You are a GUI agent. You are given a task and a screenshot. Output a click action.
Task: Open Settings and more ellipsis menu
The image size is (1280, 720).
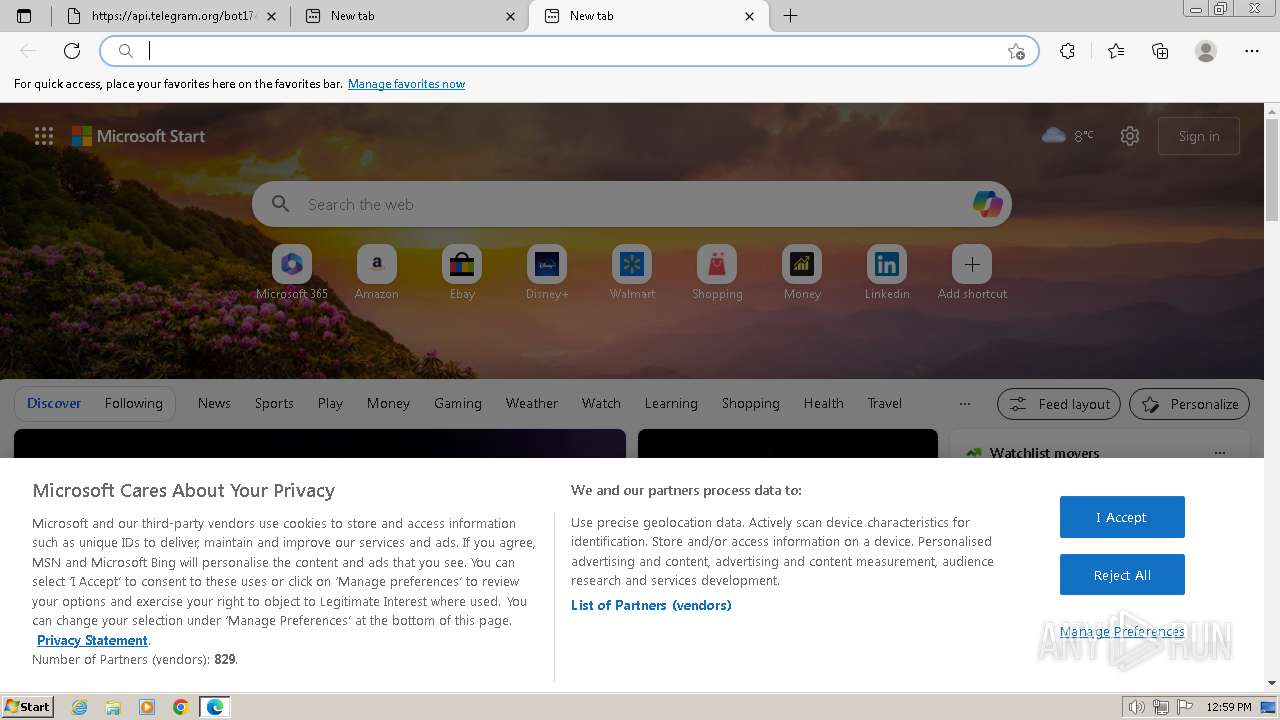click(1252, 51)
